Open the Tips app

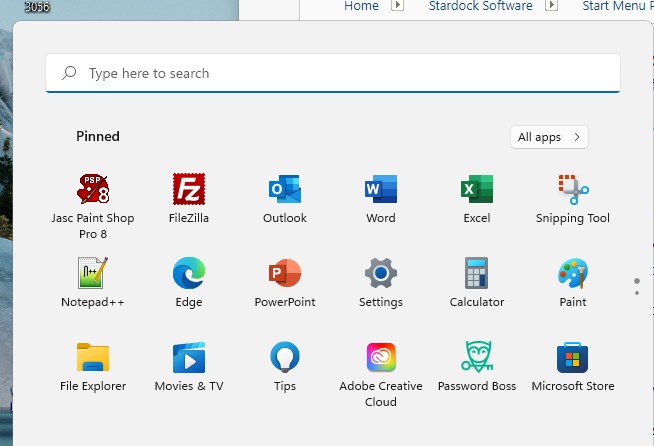pos(285,366)
